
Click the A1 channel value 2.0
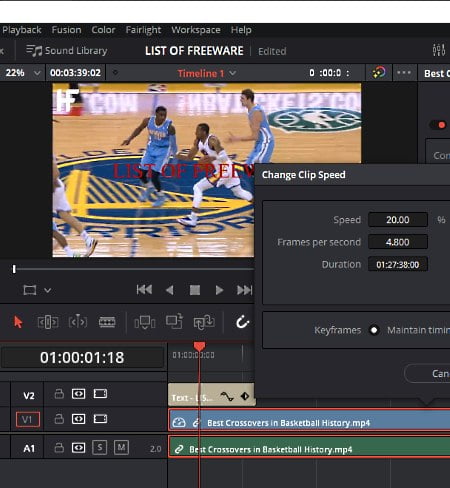156,449
